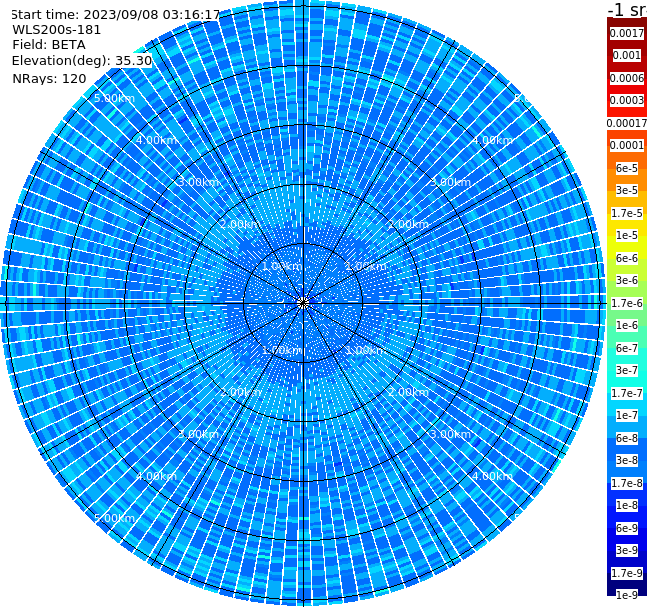Select the '3e-6' colorbar tick
This screenshot has width=647, height=607.
pyautogui.click(x=627, y=280)
